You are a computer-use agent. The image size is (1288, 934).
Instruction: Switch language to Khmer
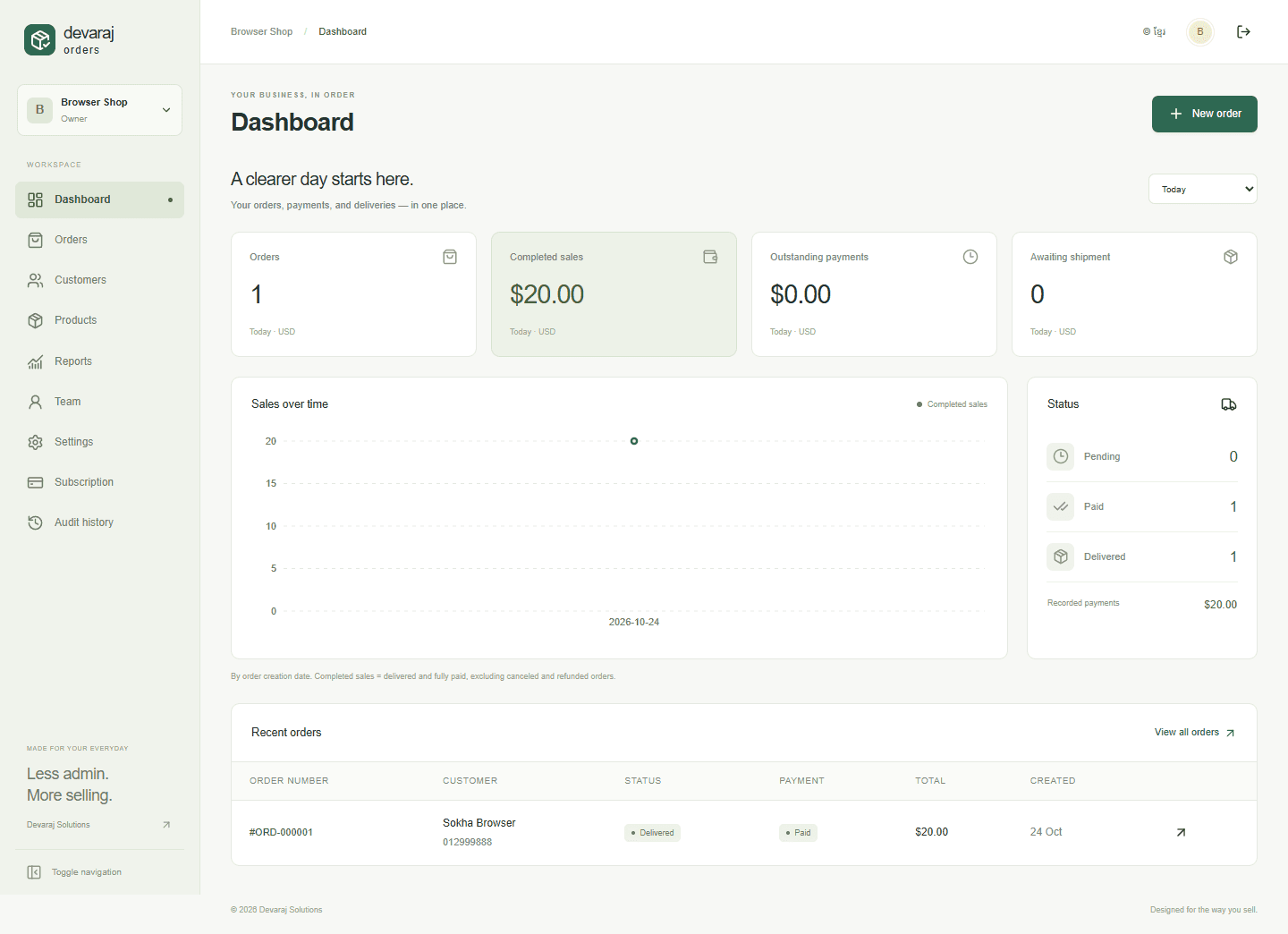tap(1154, 32)
